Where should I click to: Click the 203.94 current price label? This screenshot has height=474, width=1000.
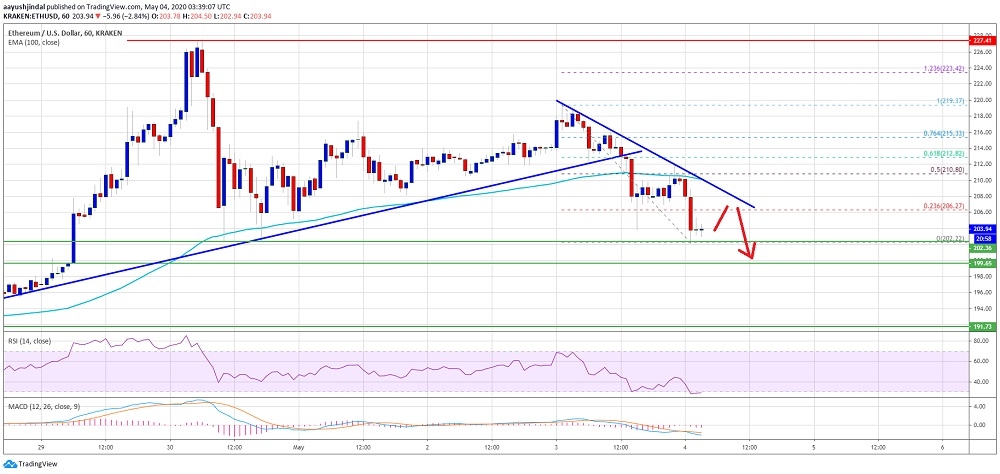tap(982, 229)
